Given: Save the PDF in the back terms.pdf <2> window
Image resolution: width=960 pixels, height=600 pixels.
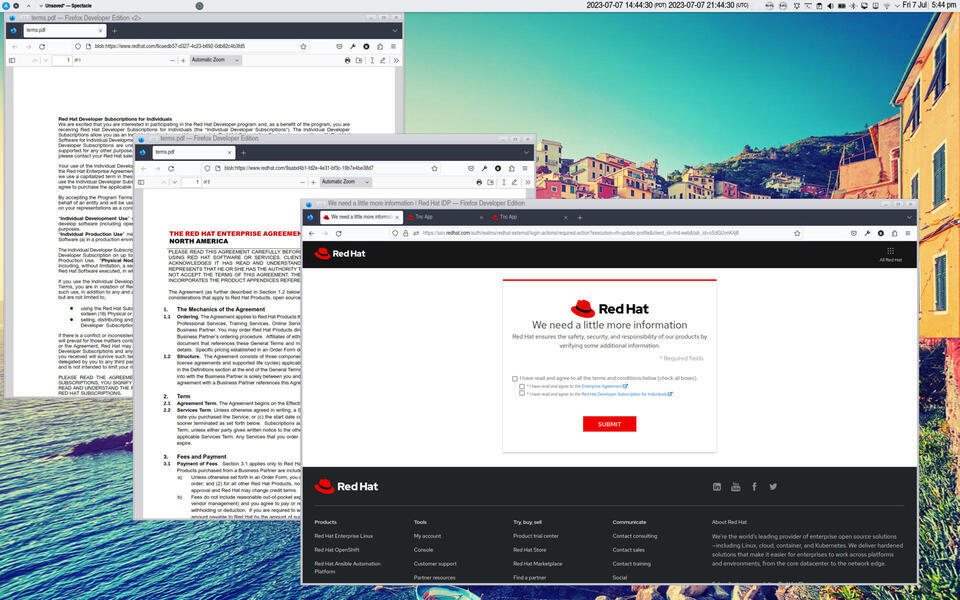Looking at the screenshot, I should [359, 61].
